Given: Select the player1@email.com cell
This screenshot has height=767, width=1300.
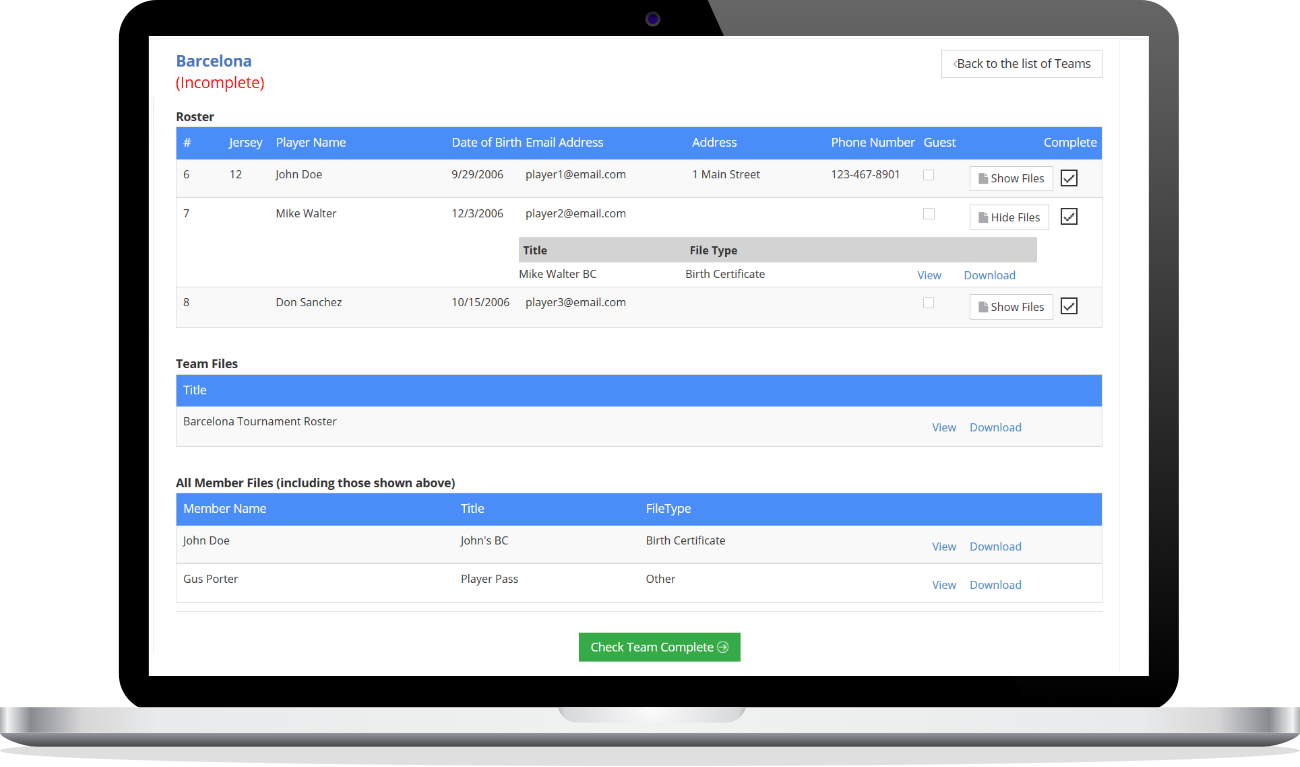Looking at the screenshot, I should [x=576, y=175].
